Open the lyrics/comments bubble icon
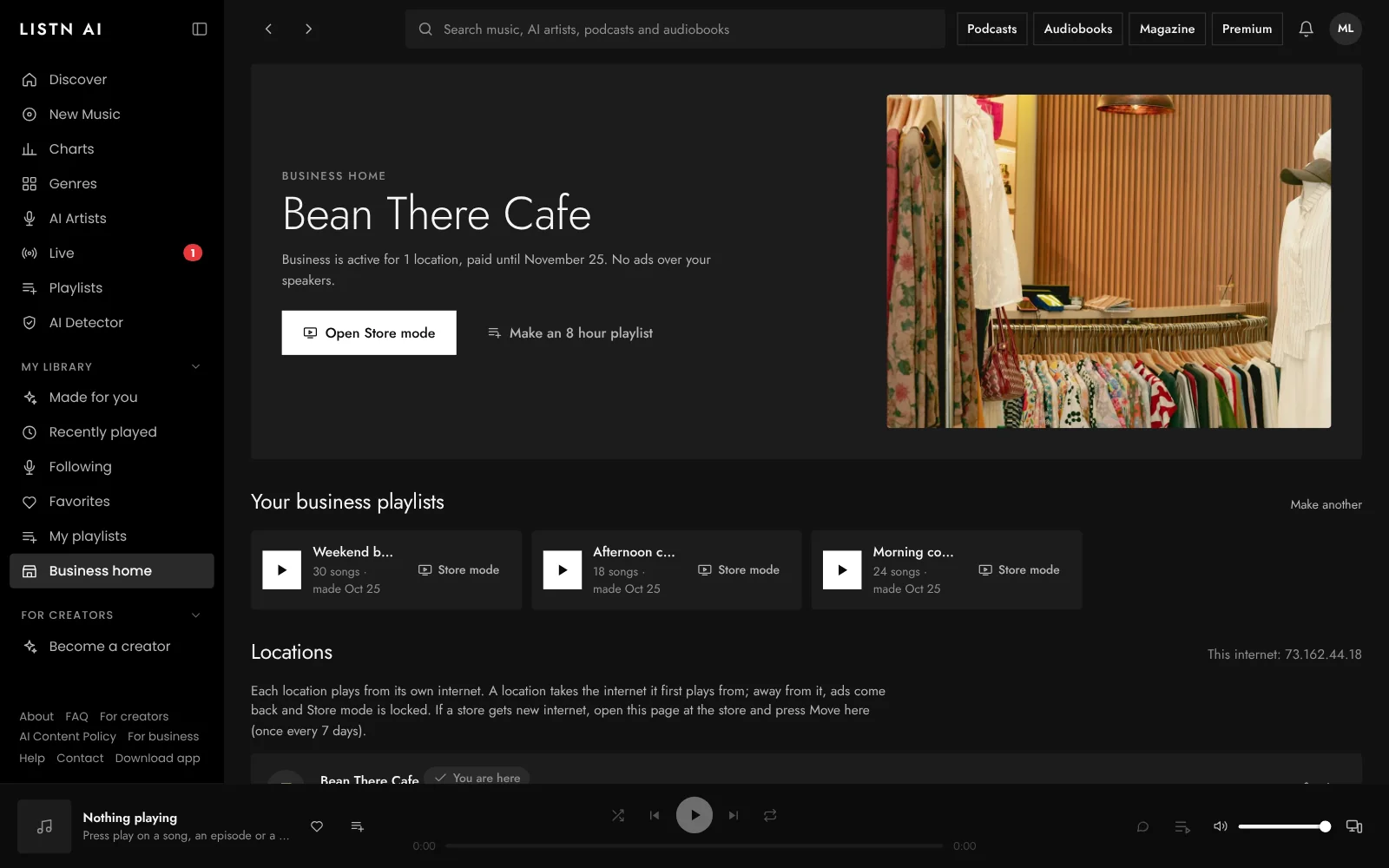1389x868 pixels. coord(1142,826)
